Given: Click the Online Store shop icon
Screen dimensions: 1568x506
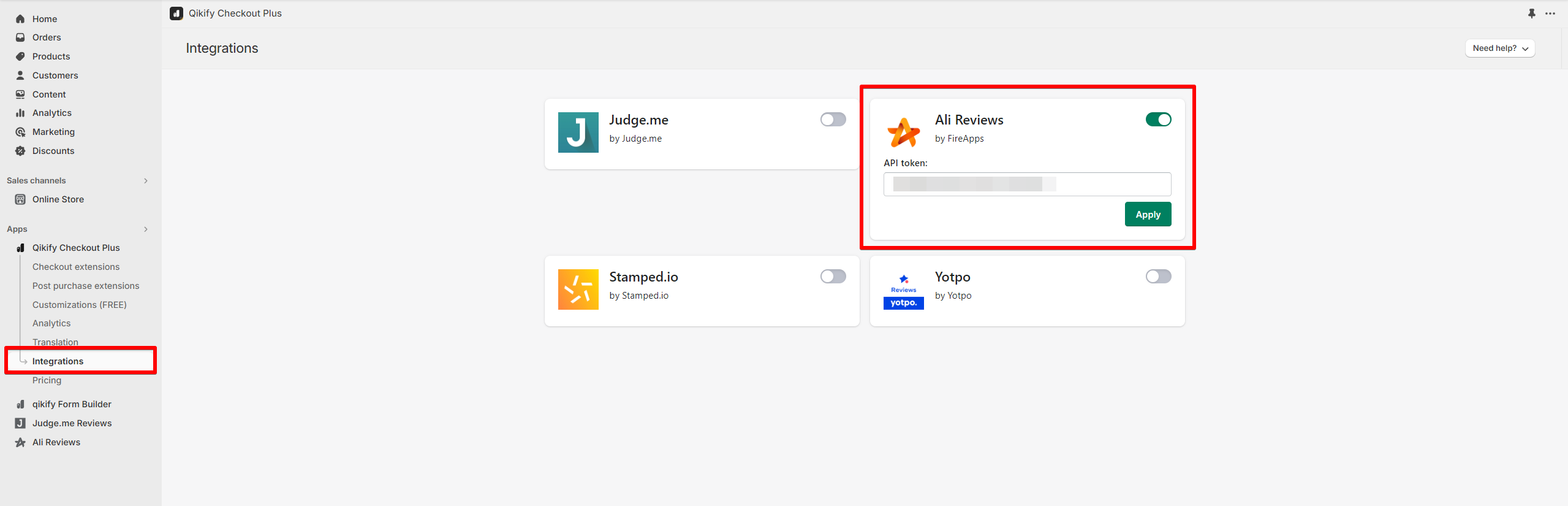Looking at the screenshot, I should [x=20, y=199].
